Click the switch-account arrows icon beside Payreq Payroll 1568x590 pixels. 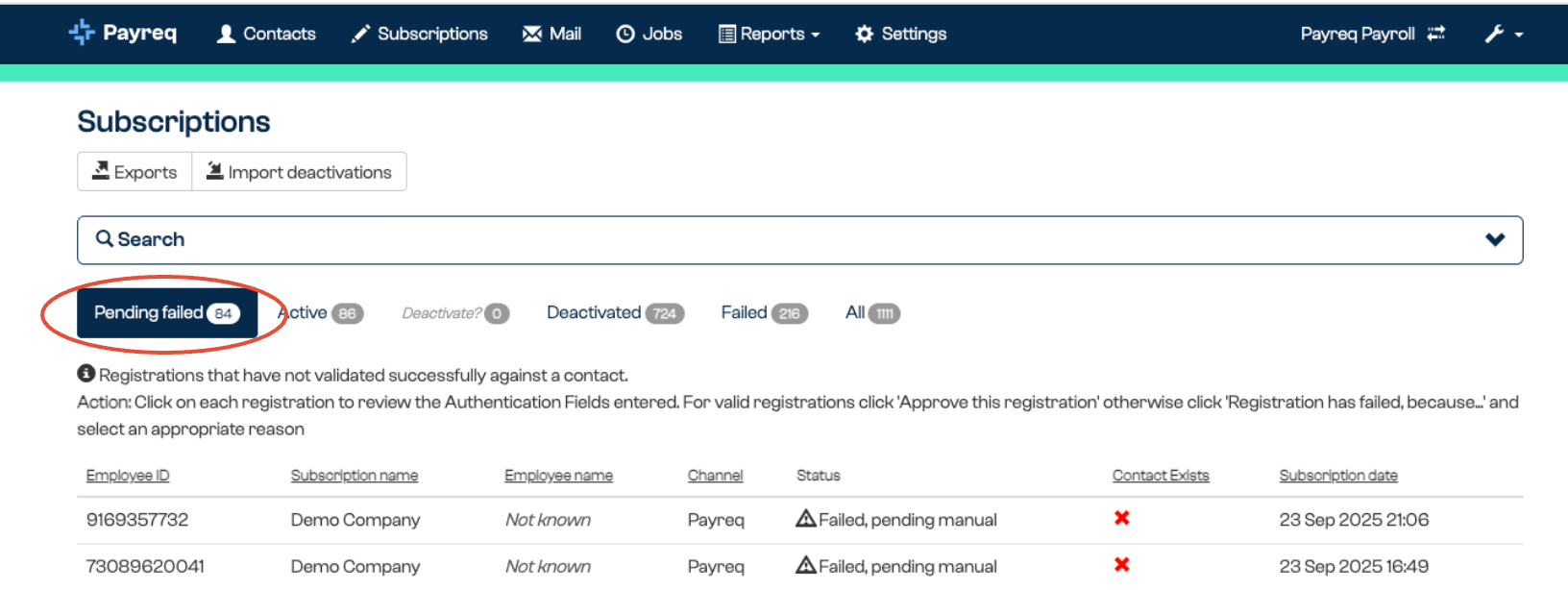click(1435, 34)
